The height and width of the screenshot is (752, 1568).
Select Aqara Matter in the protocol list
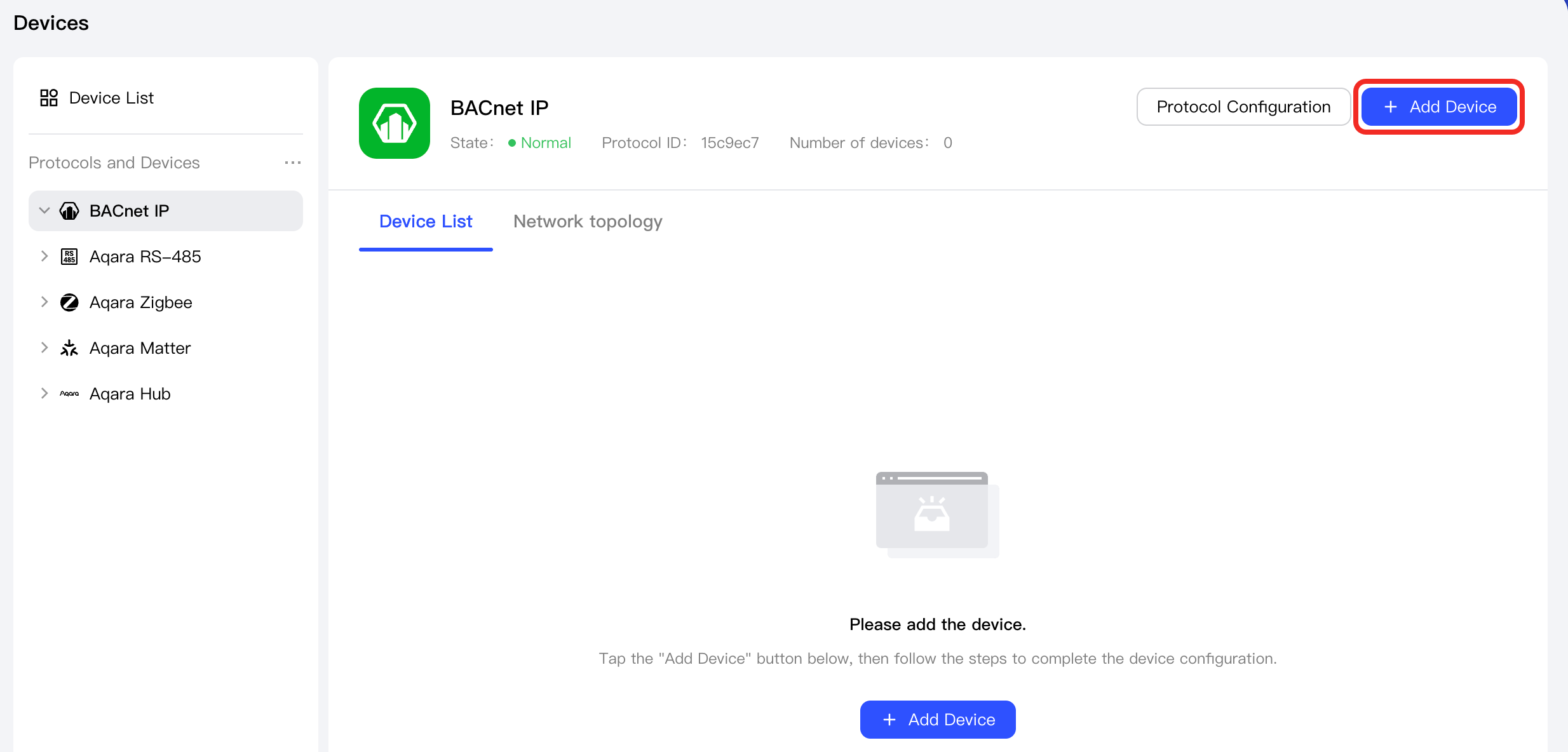point(166,348)
